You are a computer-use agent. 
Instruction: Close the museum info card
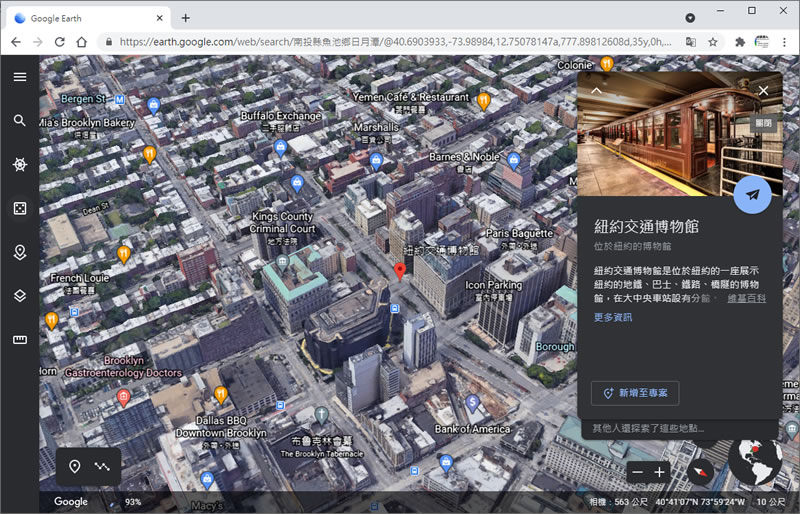[x=763, y=90]
